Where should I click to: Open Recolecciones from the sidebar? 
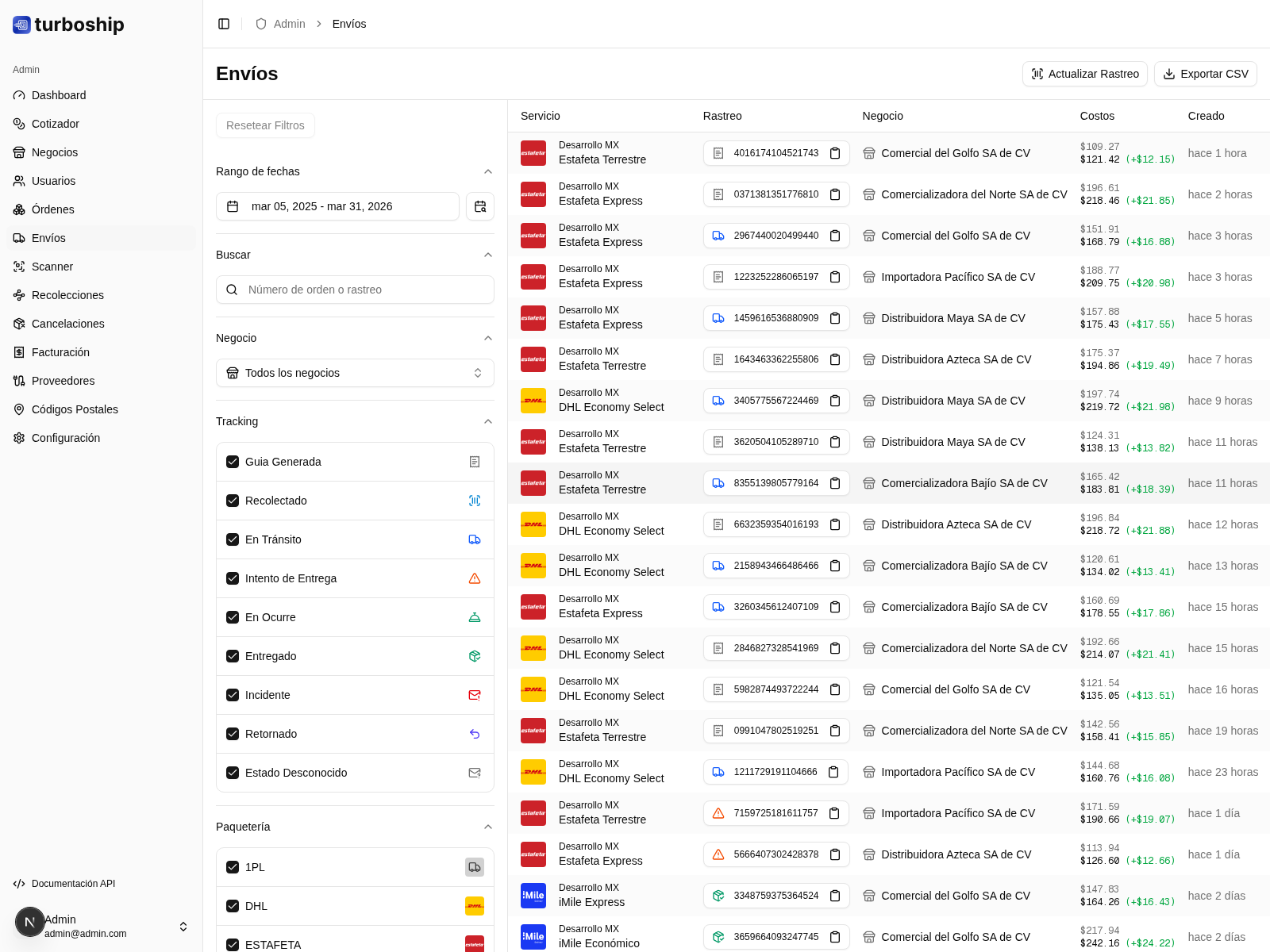(x=67, y=295)
